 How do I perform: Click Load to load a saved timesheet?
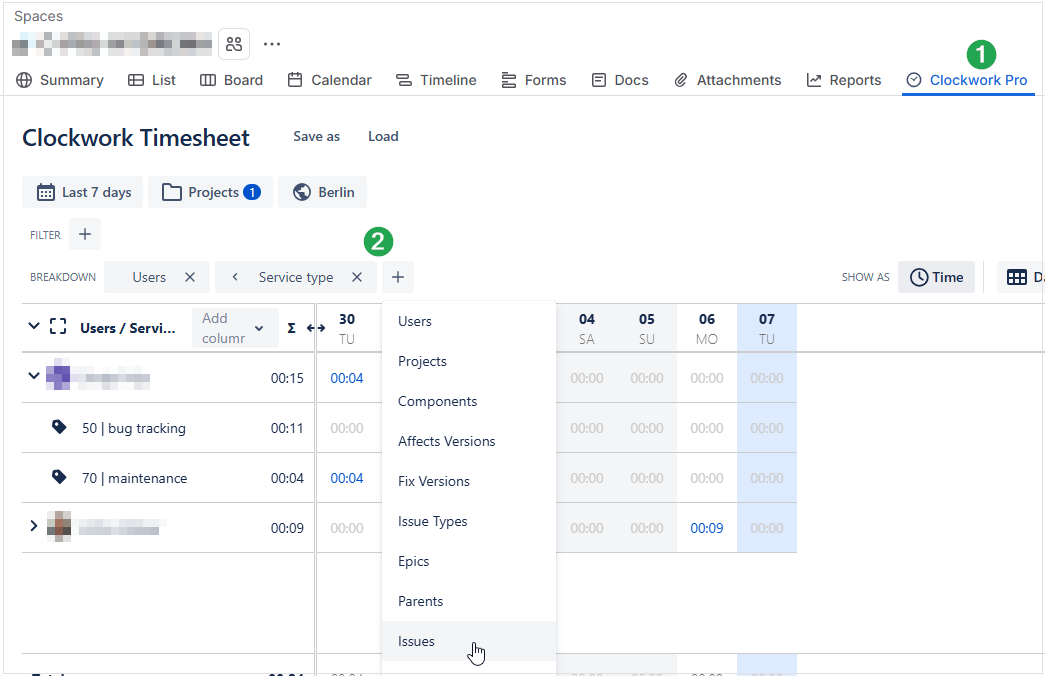pos(383,137)
